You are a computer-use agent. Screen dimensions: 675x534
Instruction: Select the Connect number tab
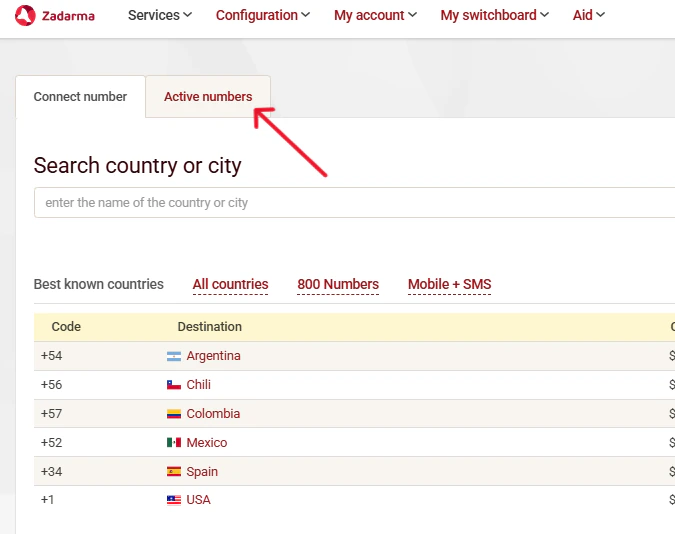pyautogui.click(x=81, y=96)
